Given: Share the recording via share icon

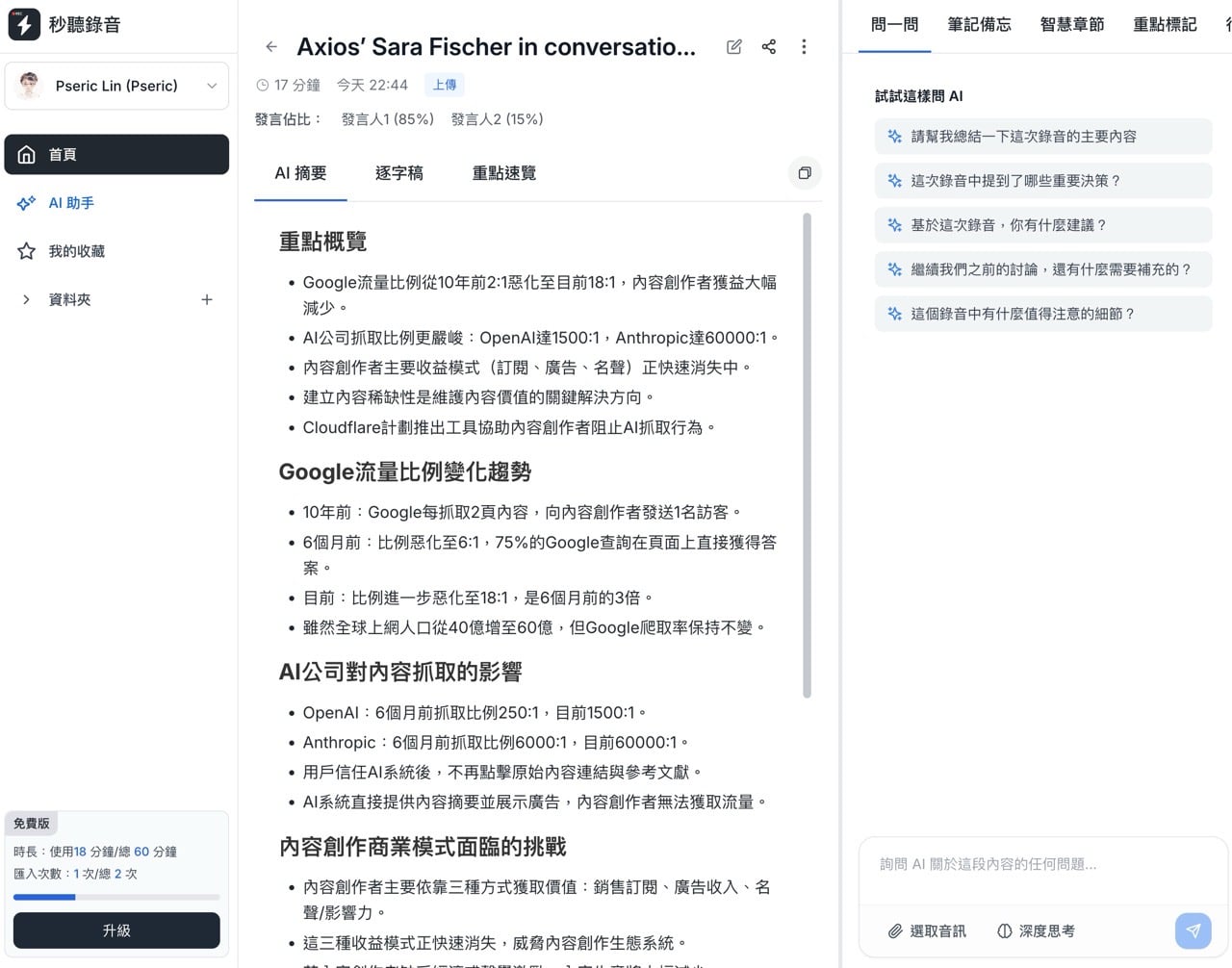Looking at the screenshot, I should (x=768, y=46).
